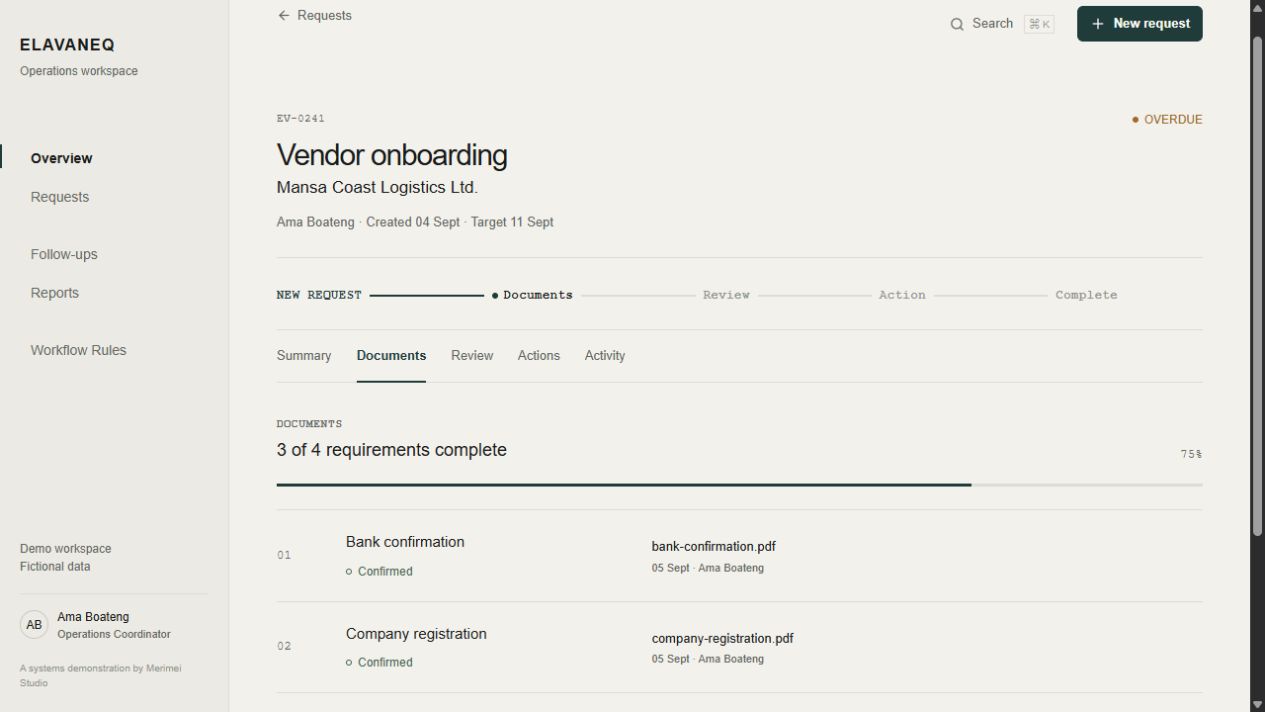This screenshot has height=712, width=1265.
Task: Select the Documents tab
Action: (x=391, y=356)
